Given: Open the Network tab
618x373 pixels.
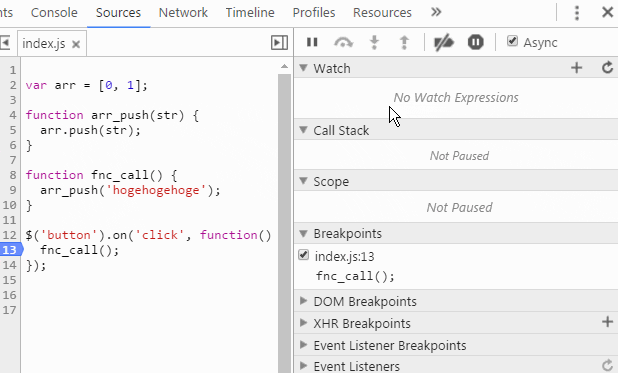Looking at the screenshot, I should point(183,13).
